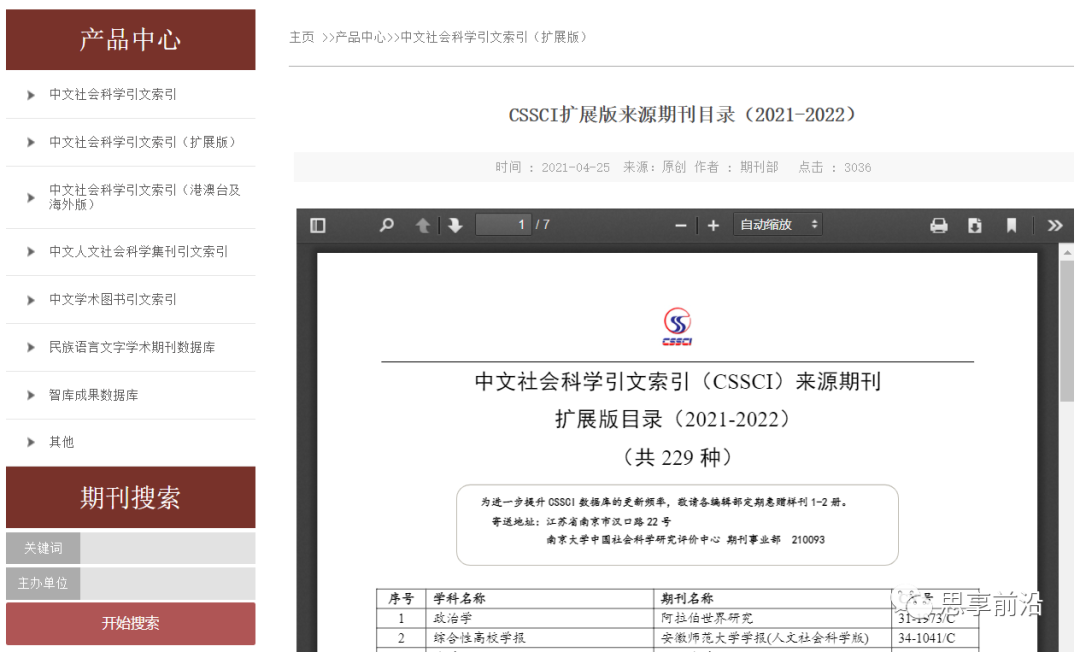Open 民族语言文字学术期刊数据库 menu item
This screenshot has height=652, width=1080.
click(132, 347)
